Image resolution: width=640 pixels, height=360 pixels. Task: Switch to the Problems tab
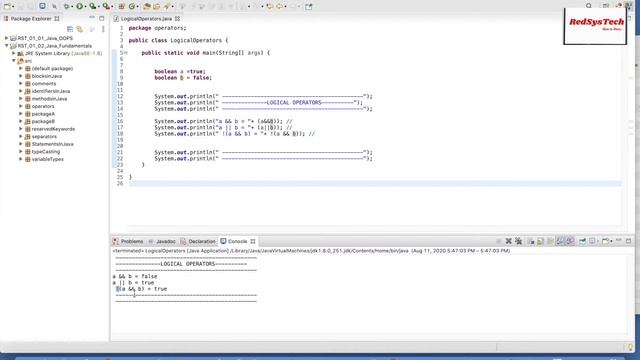pos(128,241)
